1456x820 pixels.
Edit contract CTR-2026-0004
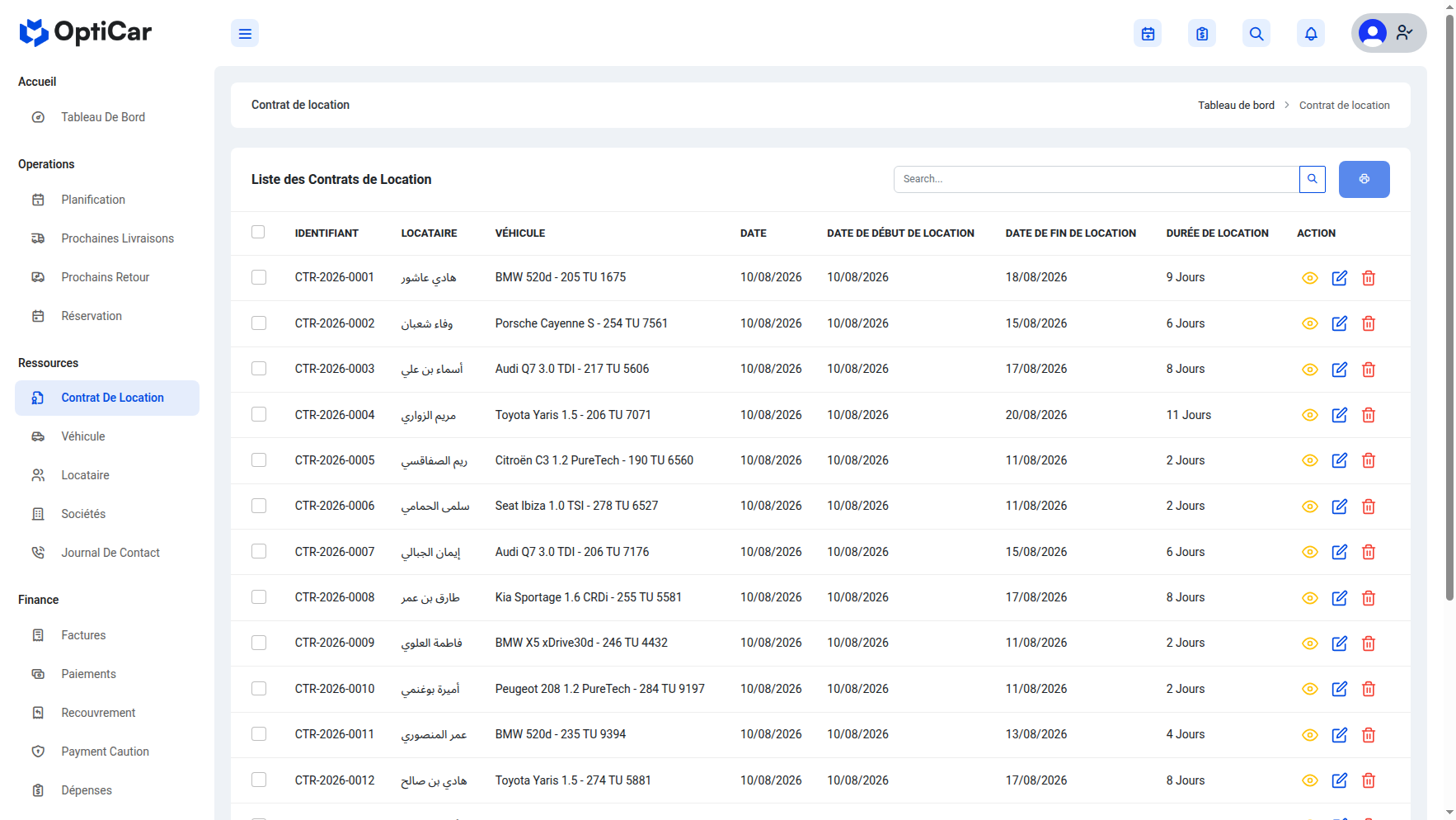pyautogui.click(x=1340, y=415)
